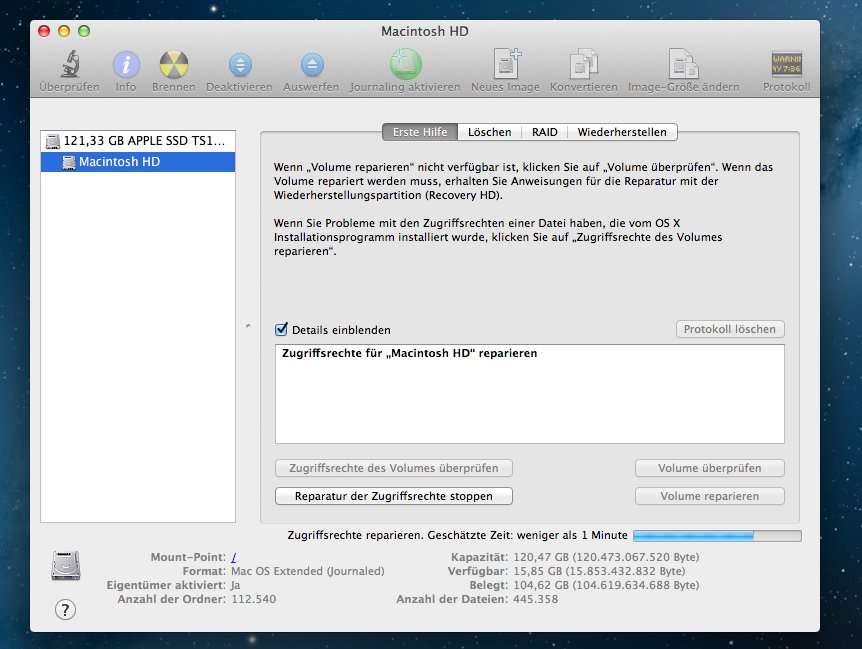Click the Auswerfen eject toolbar icon
Image resolution: width=862 pixels, height=649 pixels.
312,65
